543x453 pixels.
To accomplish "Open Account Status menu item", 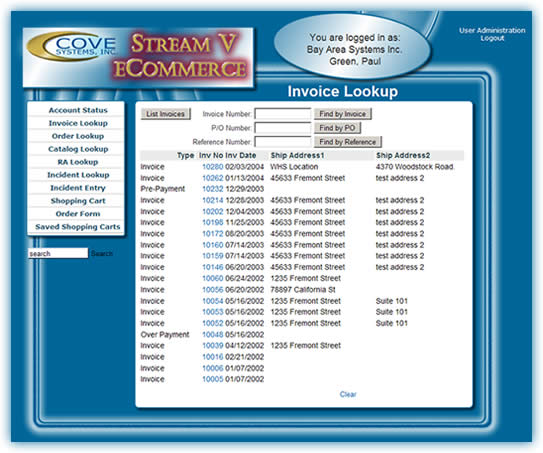I will pyautogui.click(x=78, y=110).
